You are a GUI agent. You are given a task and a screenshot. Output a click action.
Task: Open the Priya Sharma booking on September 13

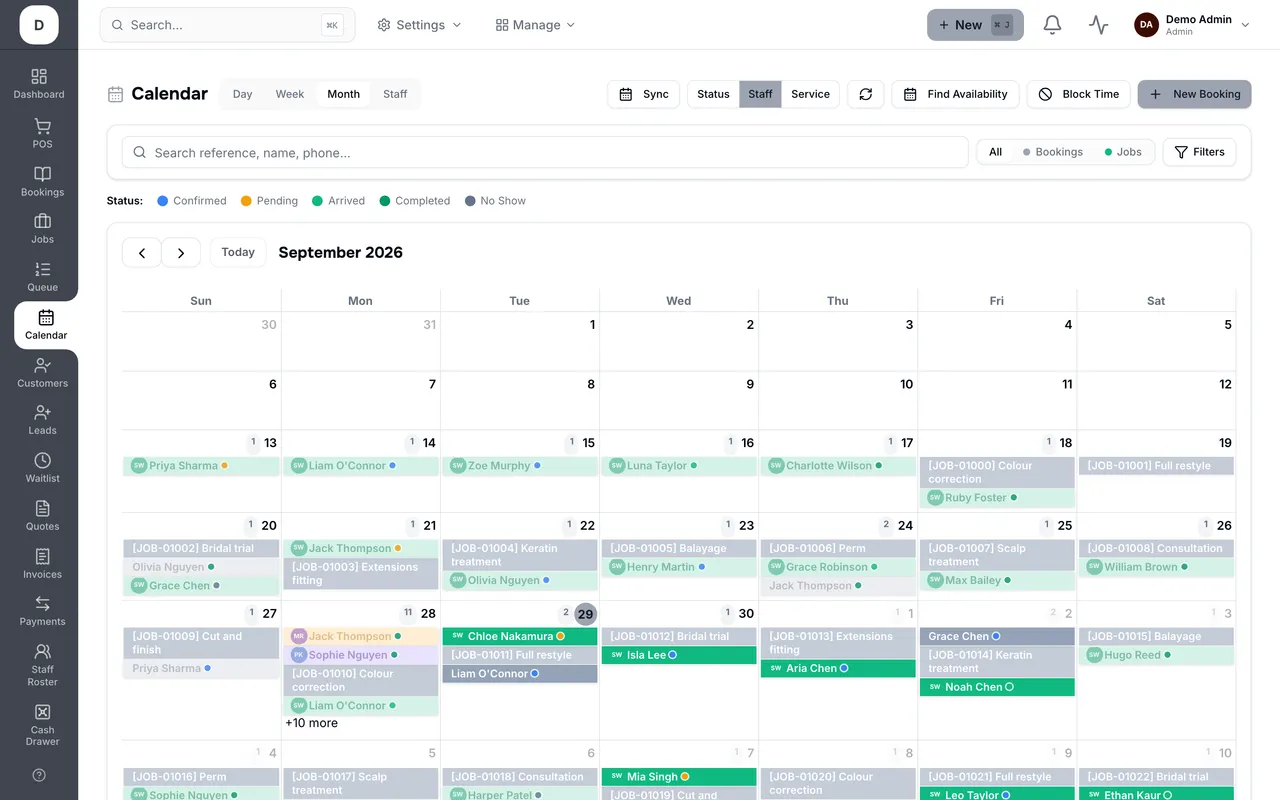point(201,466)
